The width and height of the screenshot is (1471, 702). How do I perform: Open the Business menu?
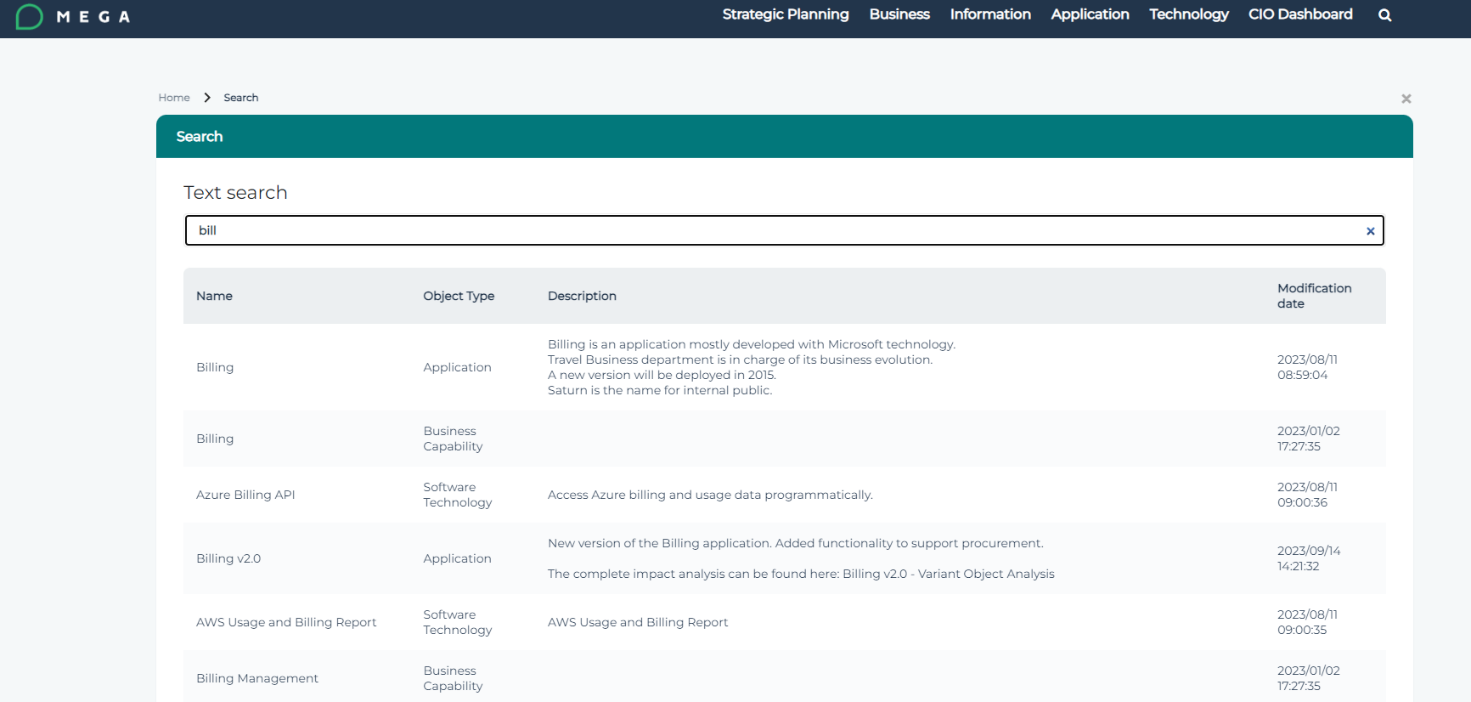coord(899,14)
